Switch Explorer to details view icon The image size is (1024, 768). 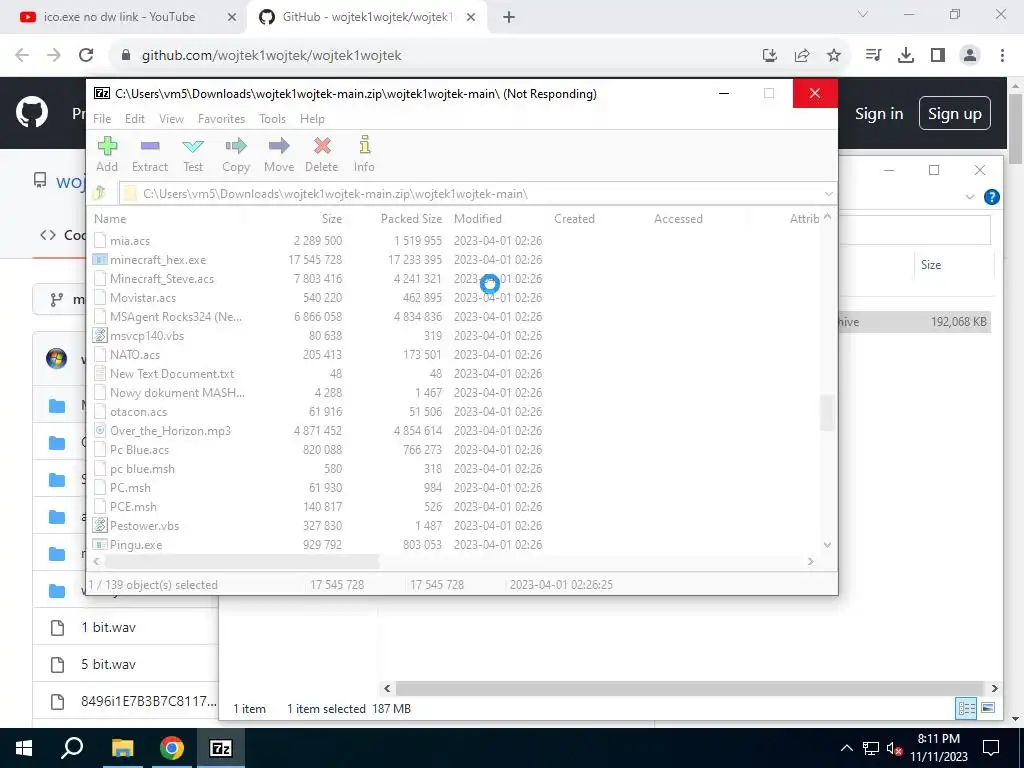(967, 708)
